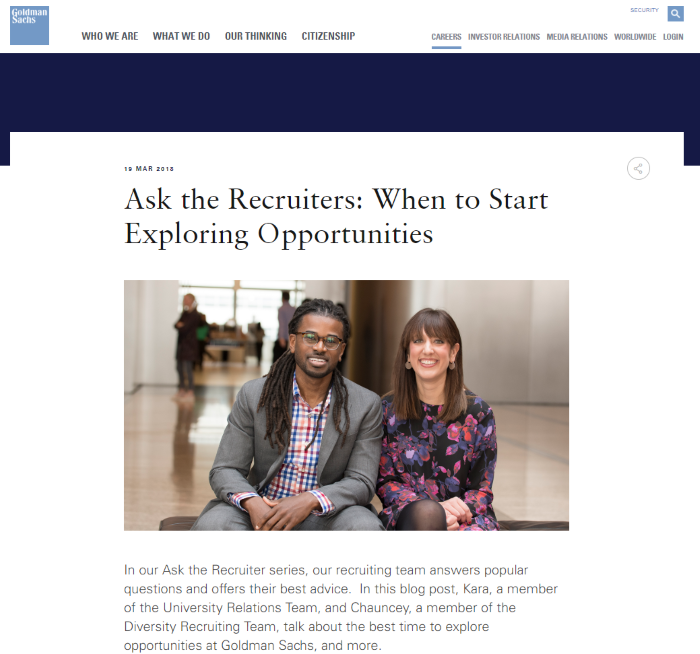
Task: Open the Investor Relations link
Action: click(x=504, y=37)
